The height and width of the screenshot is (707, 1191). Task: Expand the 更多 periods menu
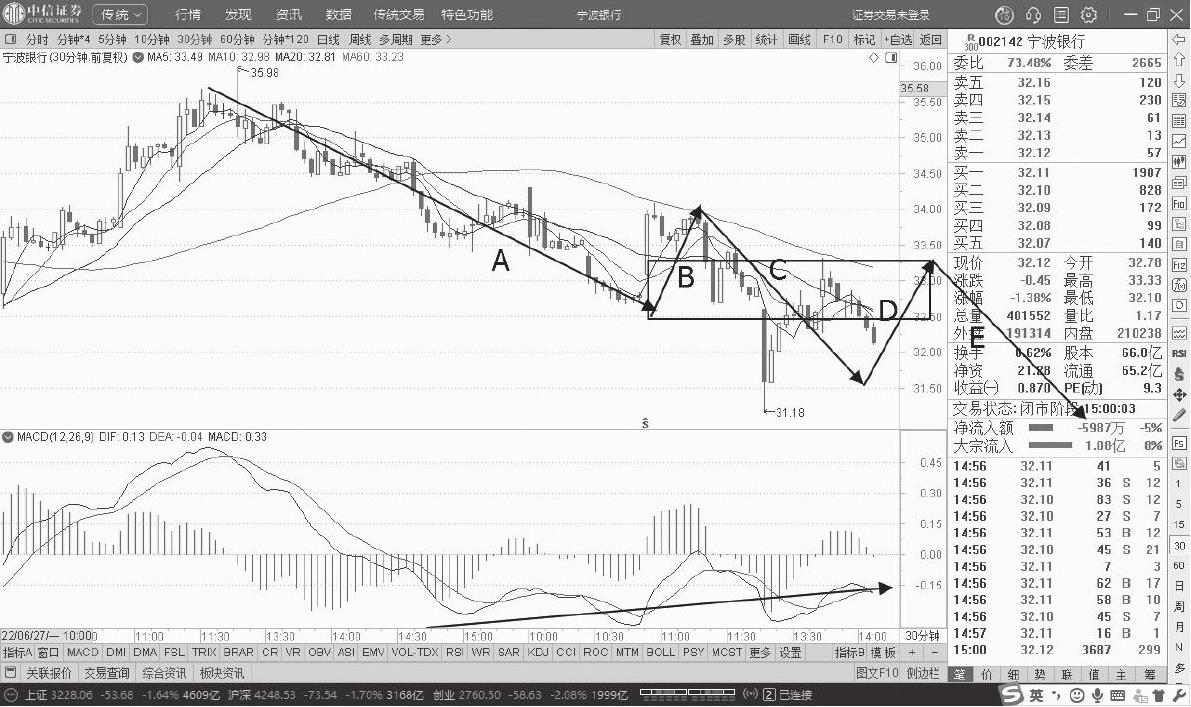pos(435,39)
